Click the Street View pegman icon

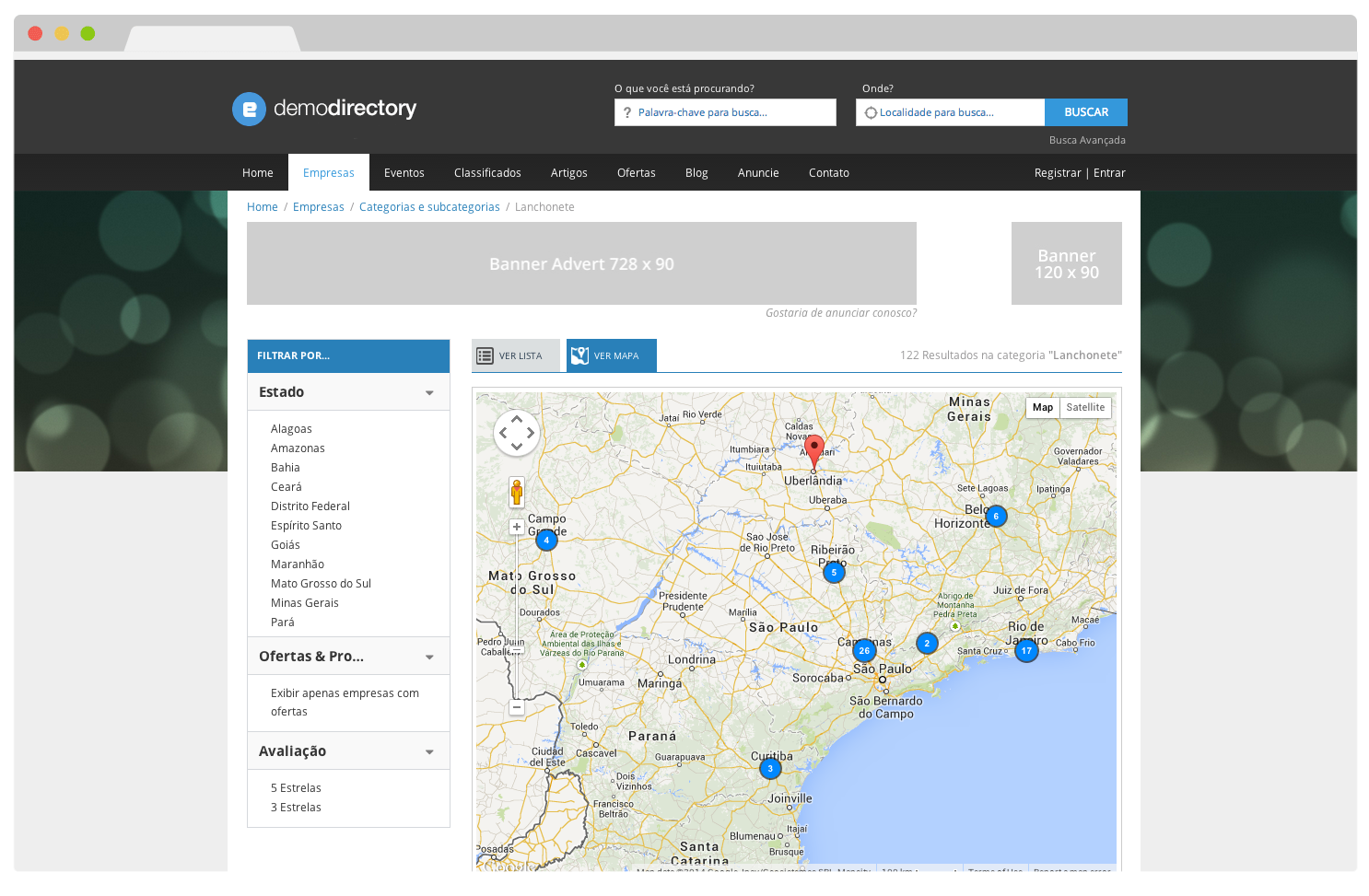click(517, 492)
